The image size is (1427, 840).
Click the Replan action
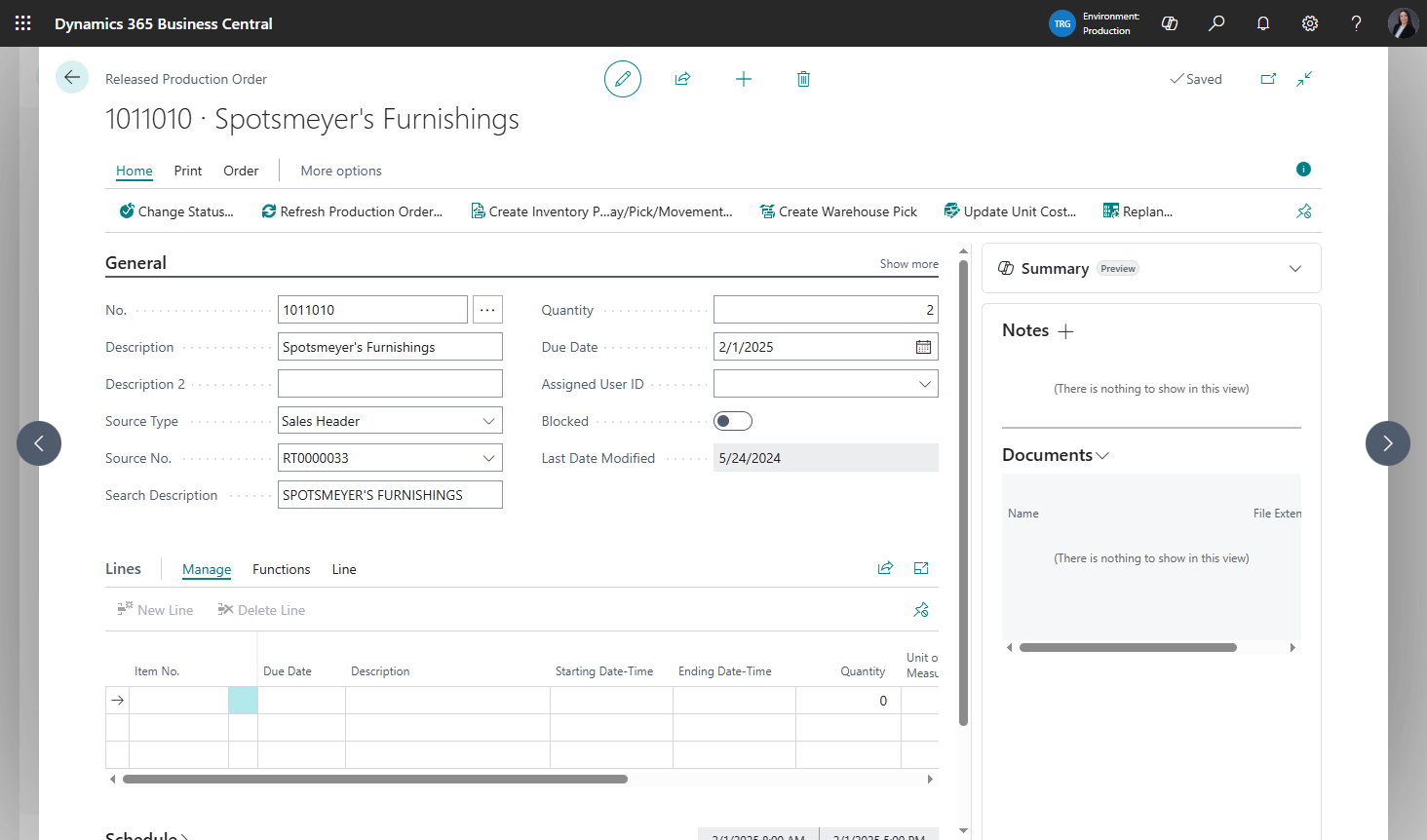point(1138,211)
